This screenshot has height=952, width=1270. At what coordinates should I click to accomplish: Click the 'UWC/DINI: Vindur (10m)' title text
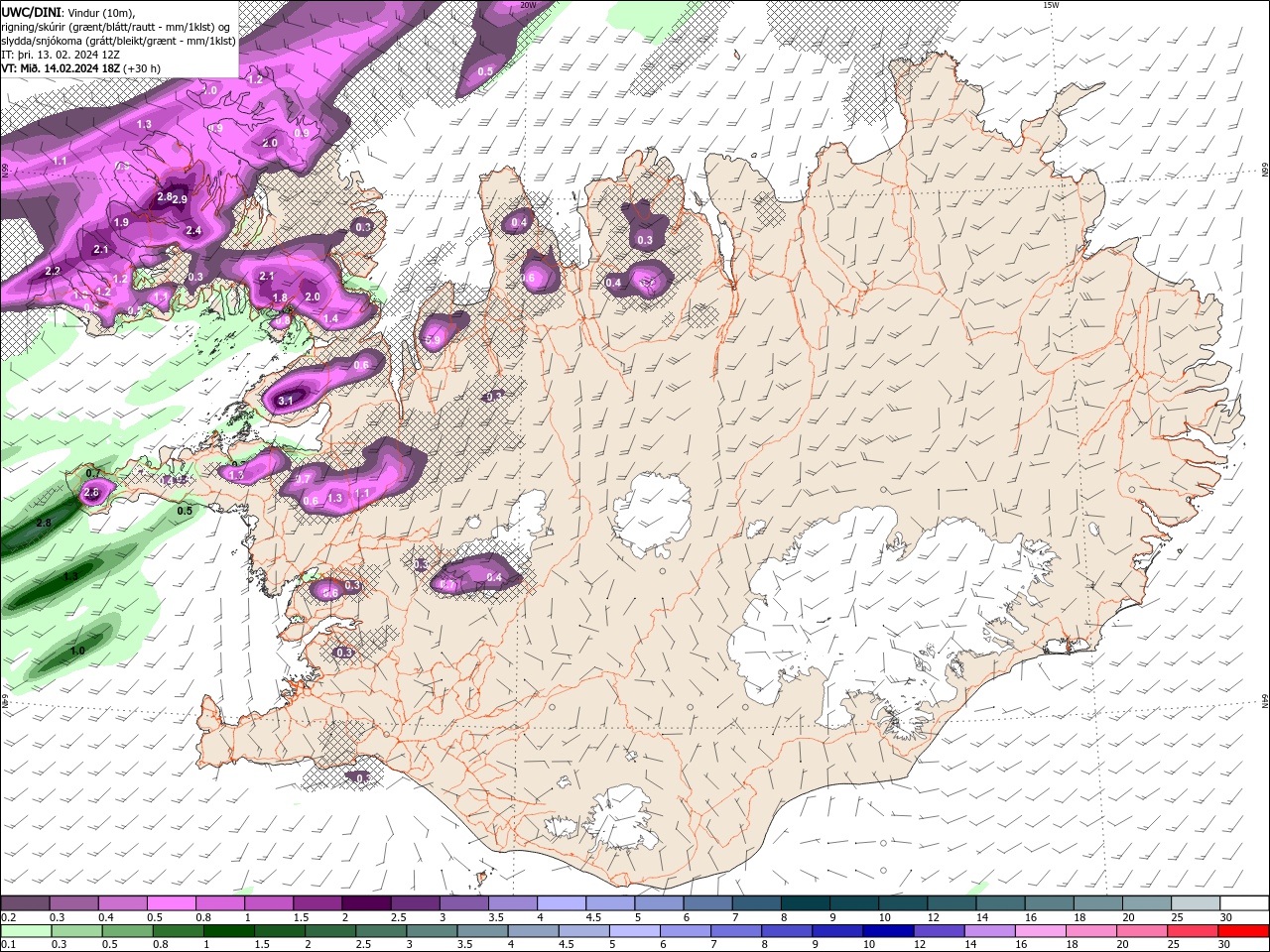point(68,12)
